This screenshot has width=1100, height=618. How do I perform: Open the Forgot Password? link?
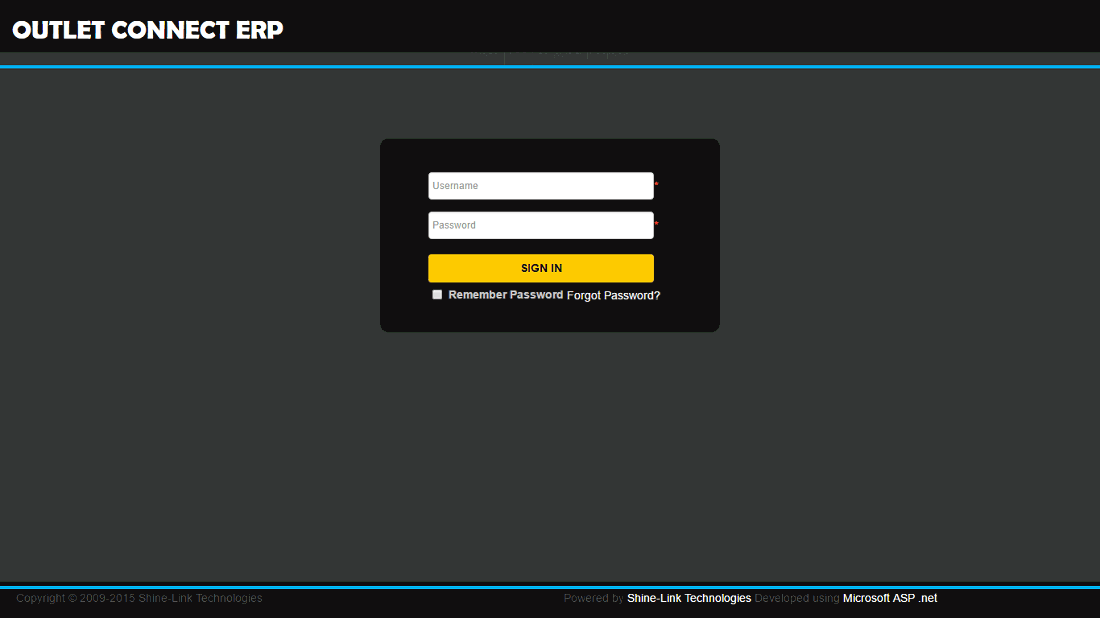tap(613, 295)
